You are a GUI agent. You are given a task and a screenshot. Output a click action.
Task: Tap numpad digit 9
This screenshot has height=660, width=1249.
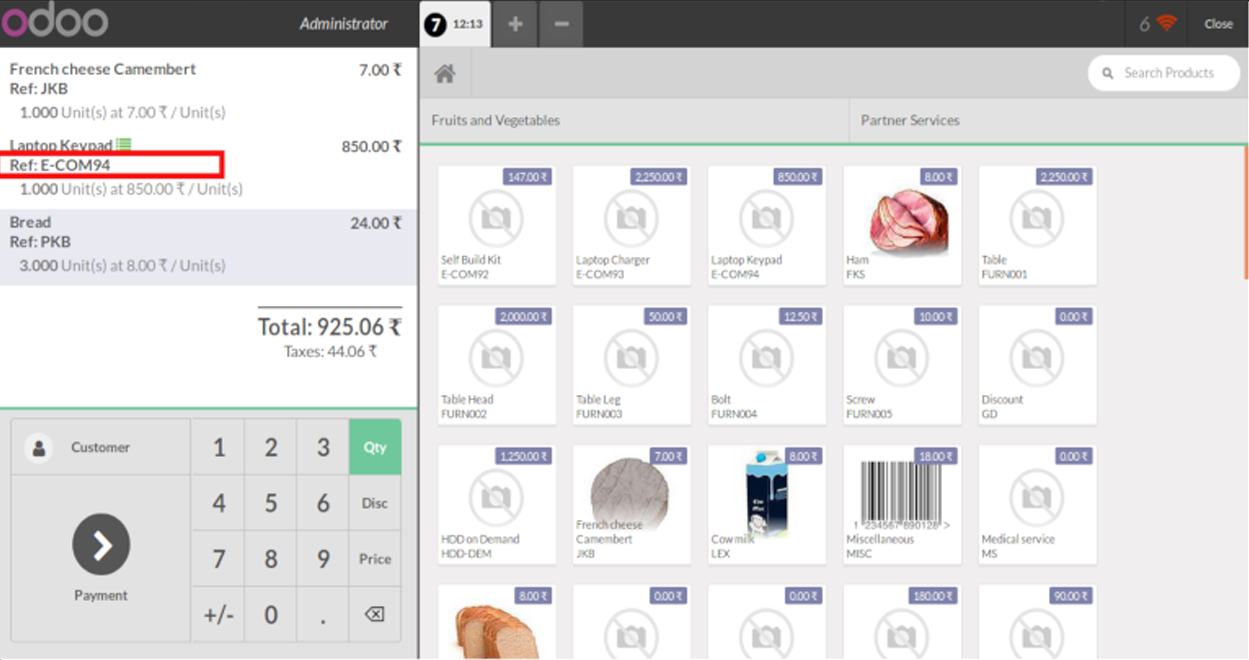323,559
